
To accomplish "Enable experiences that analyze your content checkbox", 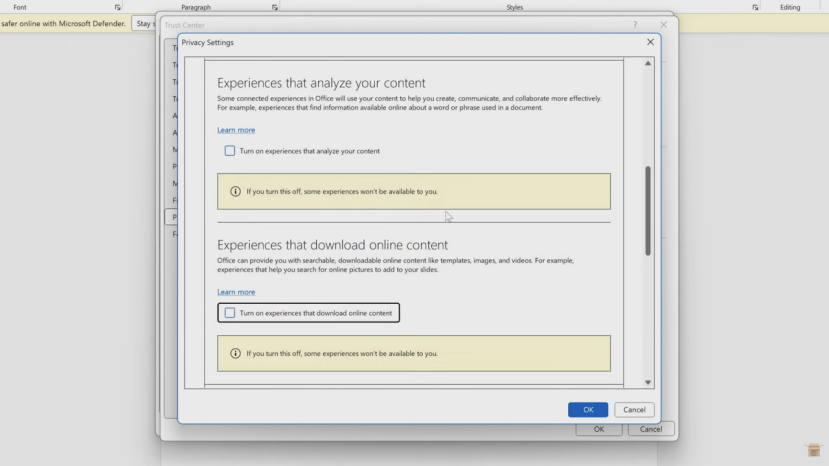I will (x=230, y=151).
